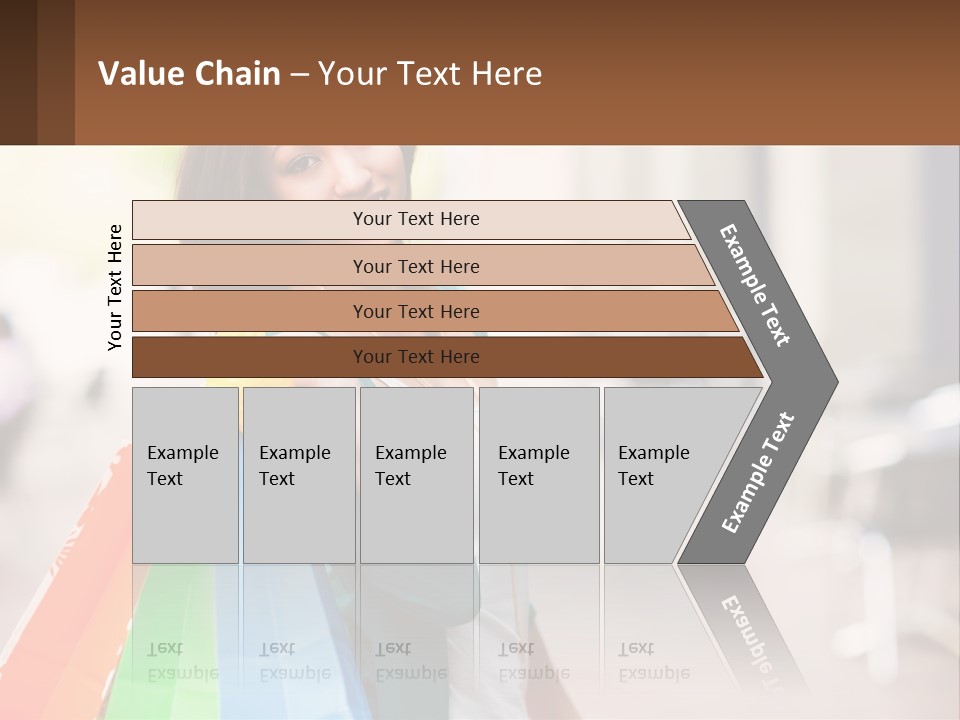Click the upper chevron arm 'Example Text'
Viewport: 960px width, 720px height.
pyautogui.click(x=756, y=286)
